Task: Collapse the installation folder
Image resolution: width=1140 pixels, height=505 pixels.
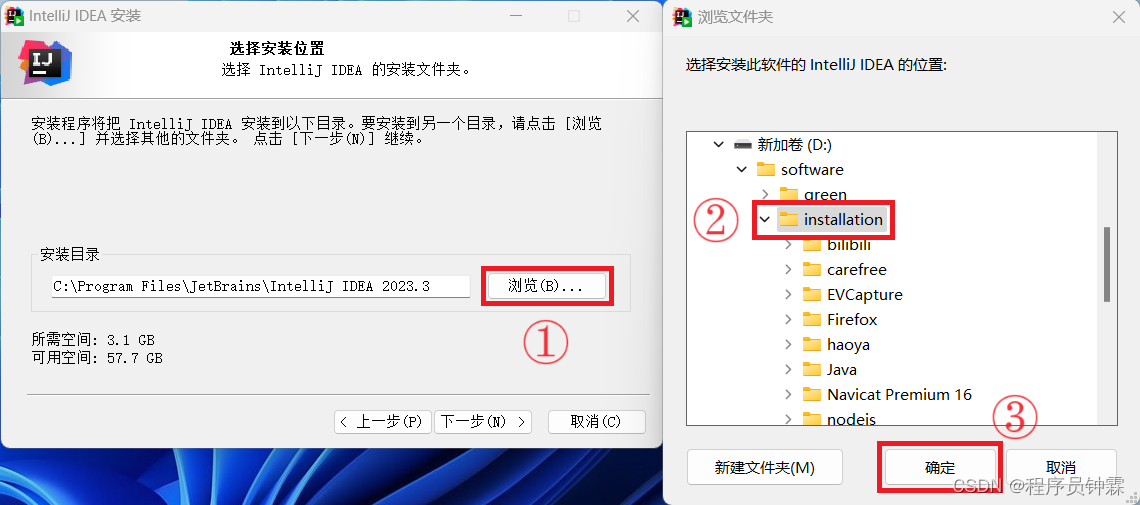Action: point(765,219)
